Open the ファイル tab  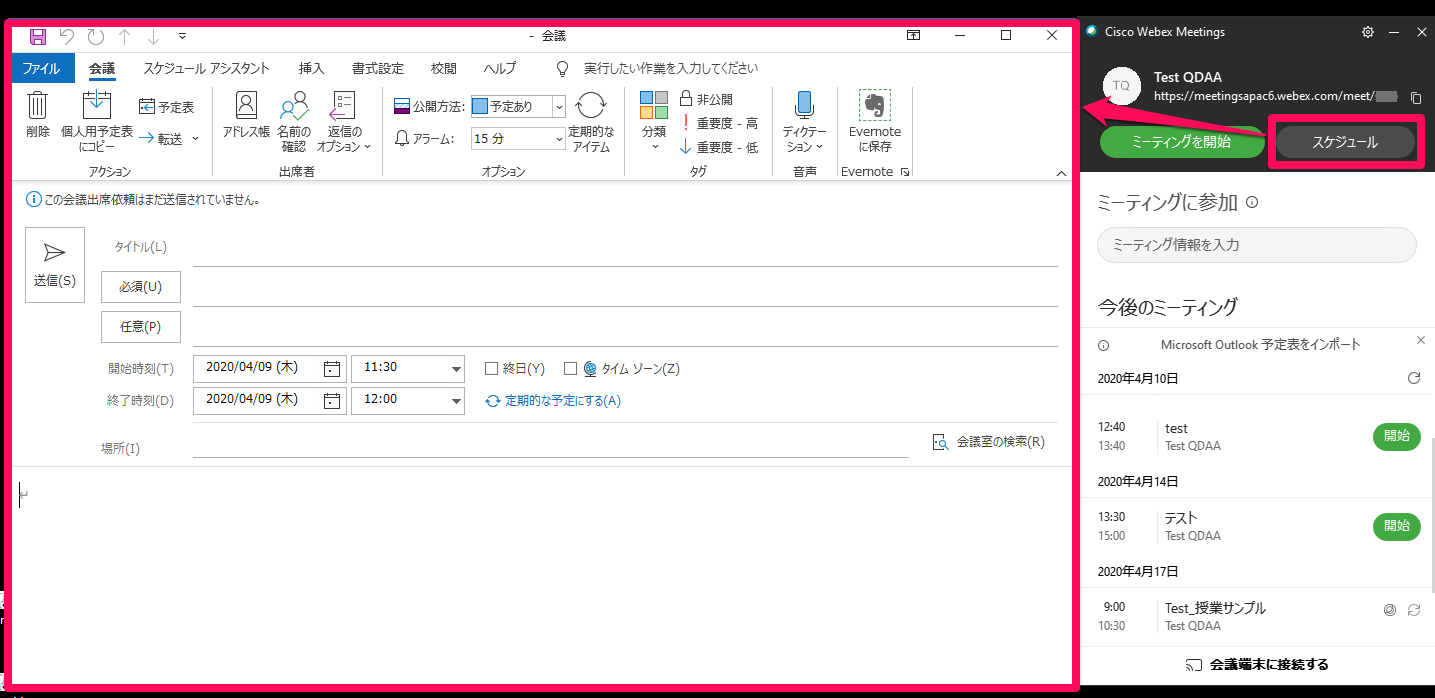point(42,69)
